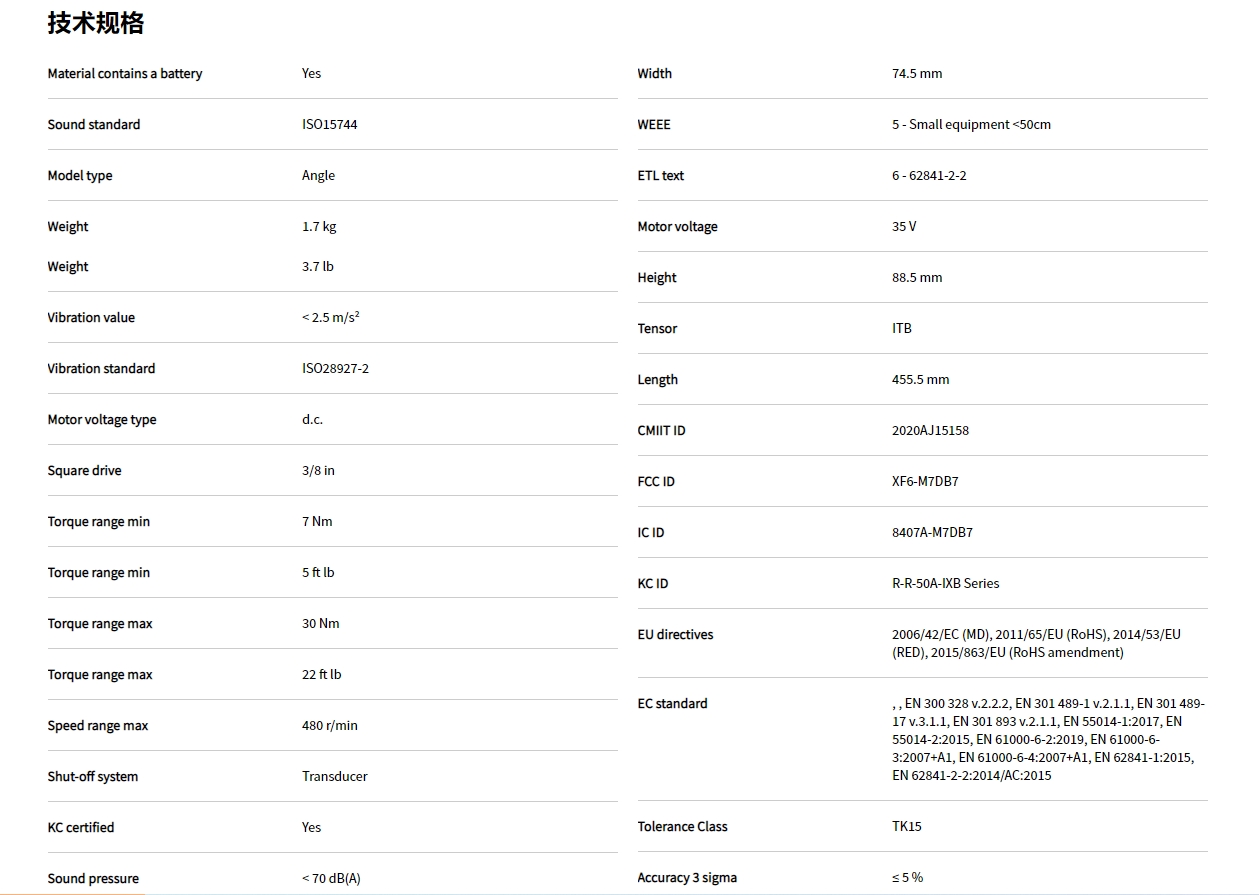This screenshot has height=895, width=1259.
Task: Click the 3.7 lb weight value
Action: click(x=318, y=267)
